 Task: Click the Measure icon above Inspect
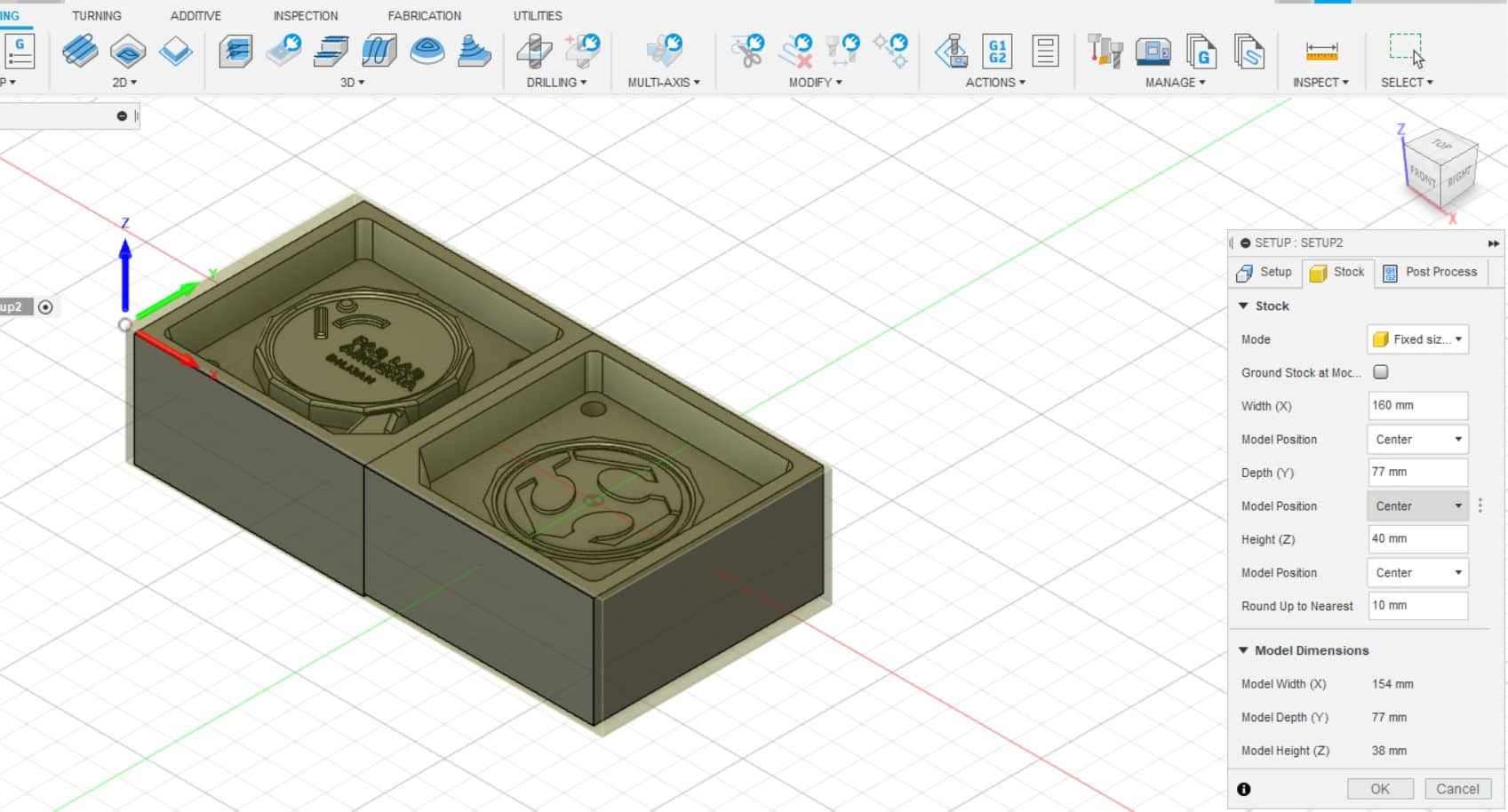point(1321,51)
